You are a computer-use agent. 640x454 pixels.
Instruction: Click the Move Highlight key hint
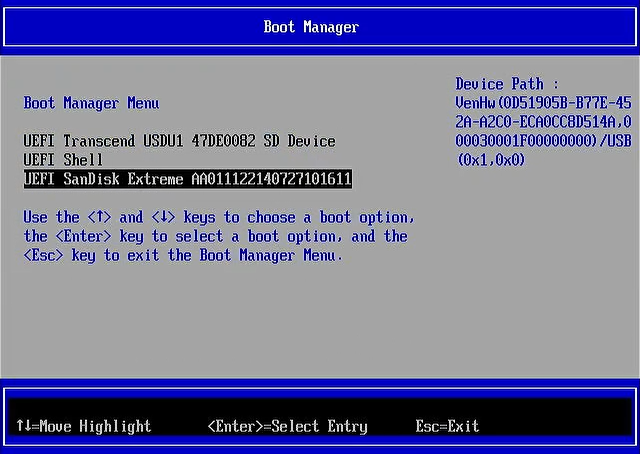(x=83, y=426)
